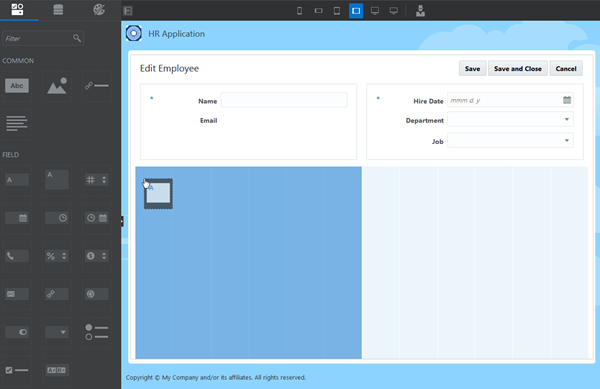Viewport: 600px width, 389px height.
Task: Pick the Paragraph text component
Action: (x=17, y=123)
